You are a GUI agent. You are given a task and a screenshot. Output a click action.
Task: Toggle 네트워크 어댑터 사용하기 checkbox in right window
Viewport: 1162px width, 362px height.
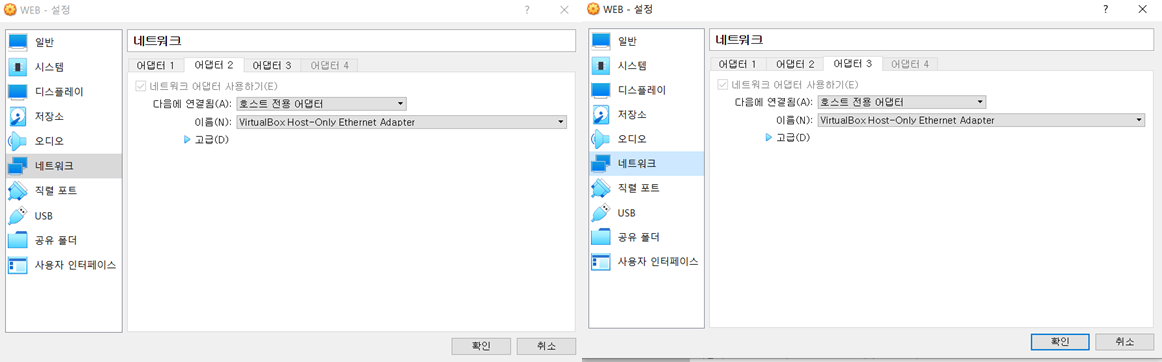tap(723, 84)
